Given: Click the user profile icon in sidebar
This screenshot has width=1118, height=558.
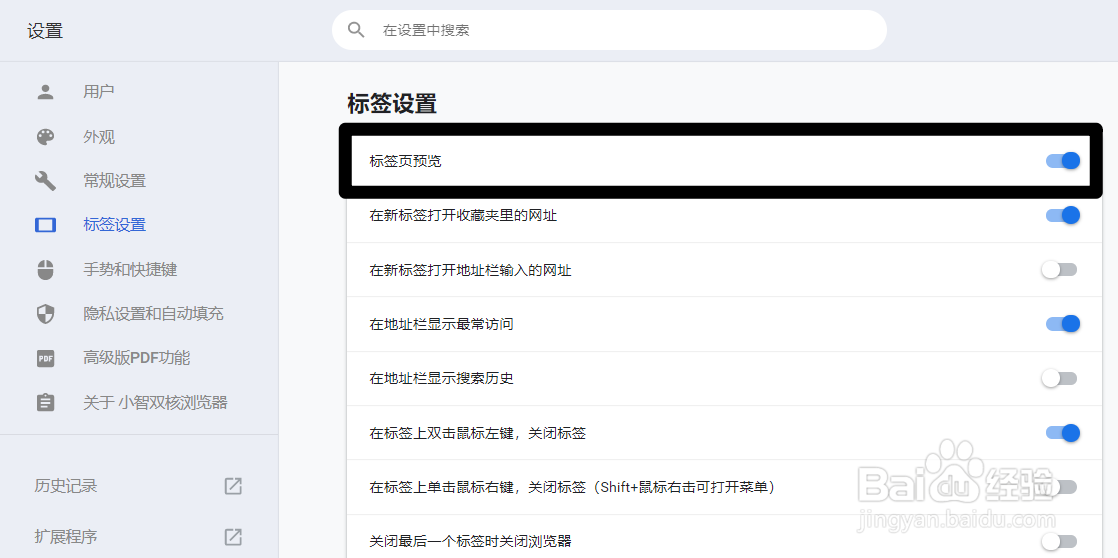Looking at the screenshot, I should (45, 92).
